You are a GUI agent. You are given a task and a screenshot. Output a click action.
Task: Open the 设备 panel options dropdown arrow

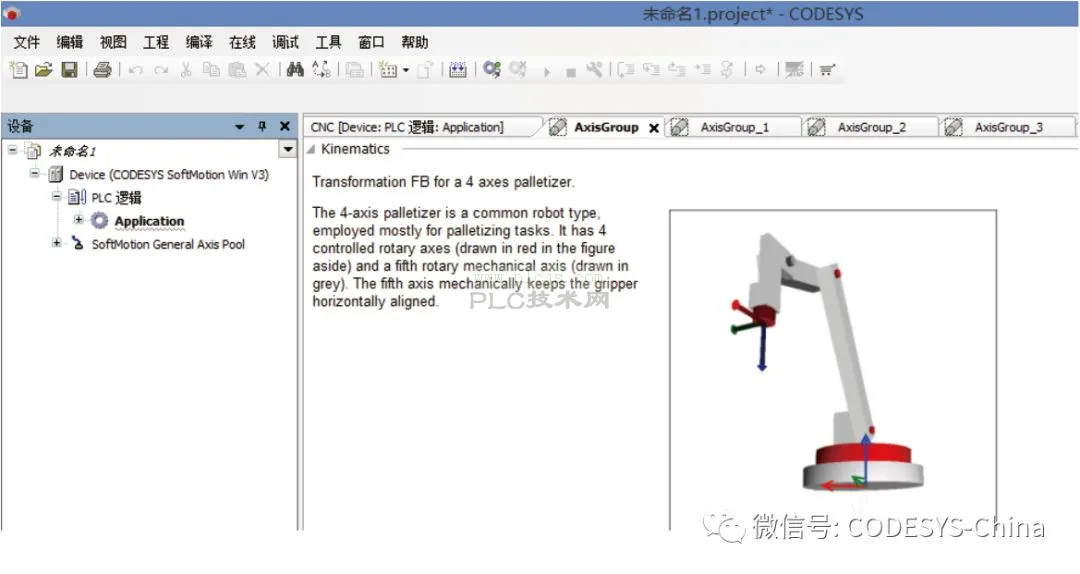coord(240,127)
